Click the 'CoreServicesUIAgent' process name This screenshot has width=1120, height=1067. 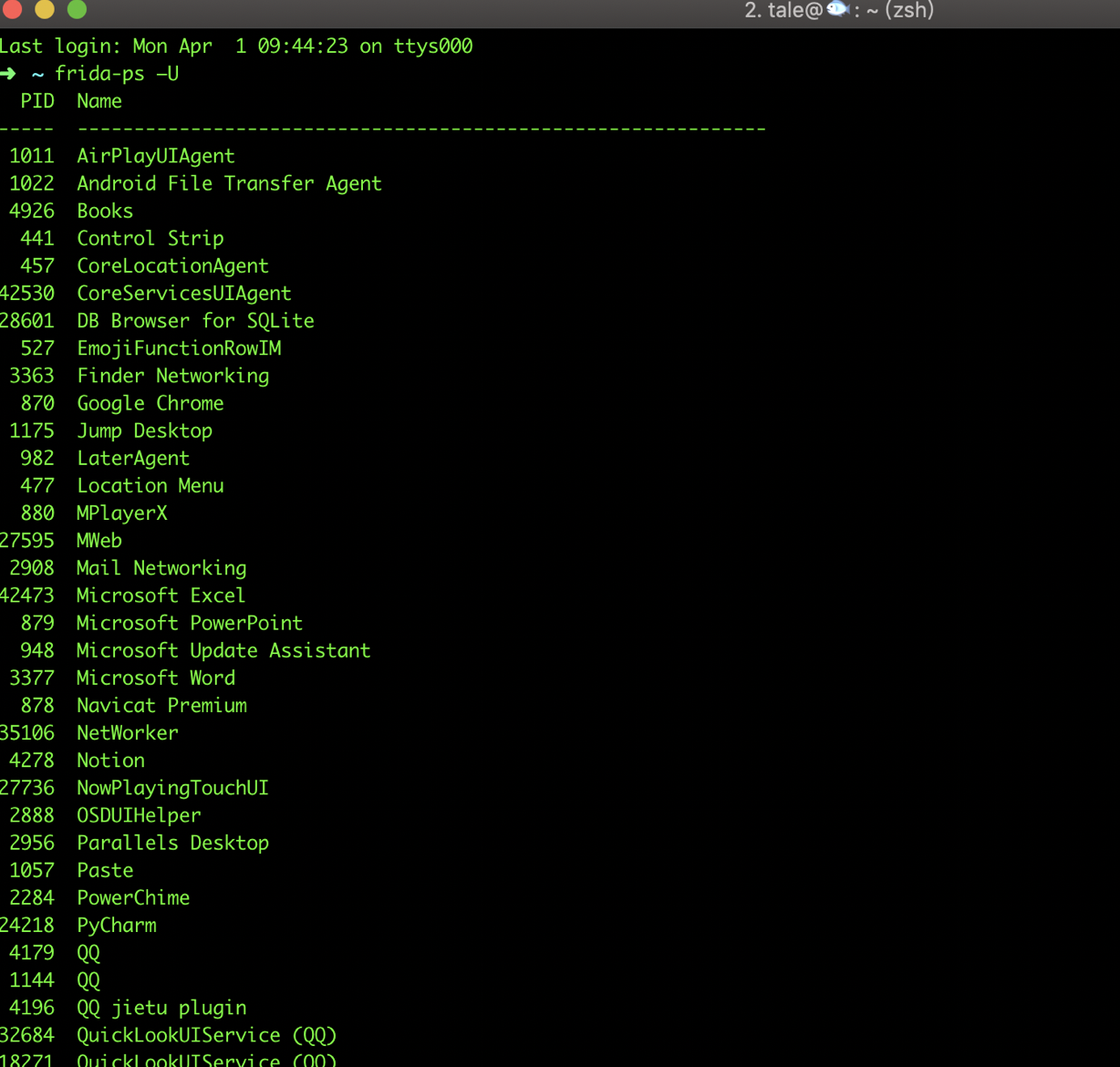(x=184, y=293)
